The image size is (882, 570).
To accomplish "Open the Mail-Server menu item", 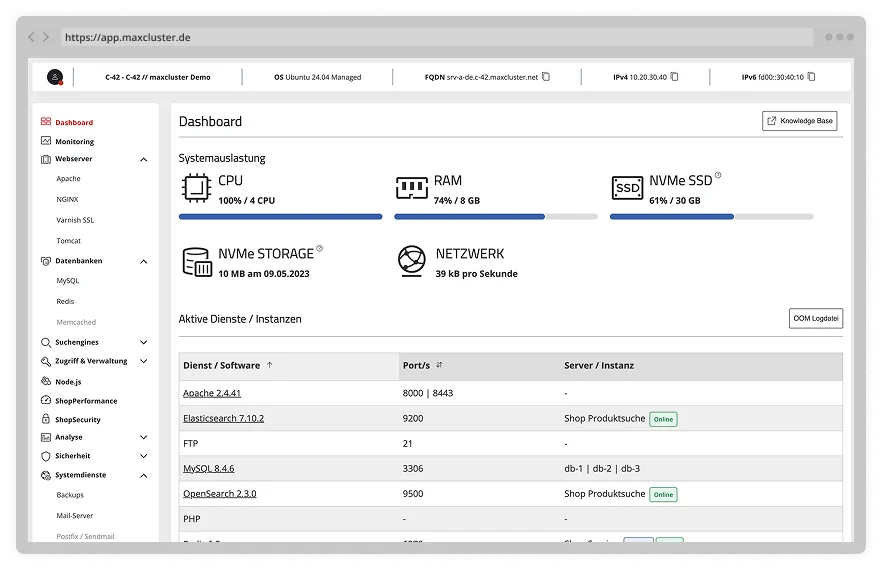I will (74, 515).
